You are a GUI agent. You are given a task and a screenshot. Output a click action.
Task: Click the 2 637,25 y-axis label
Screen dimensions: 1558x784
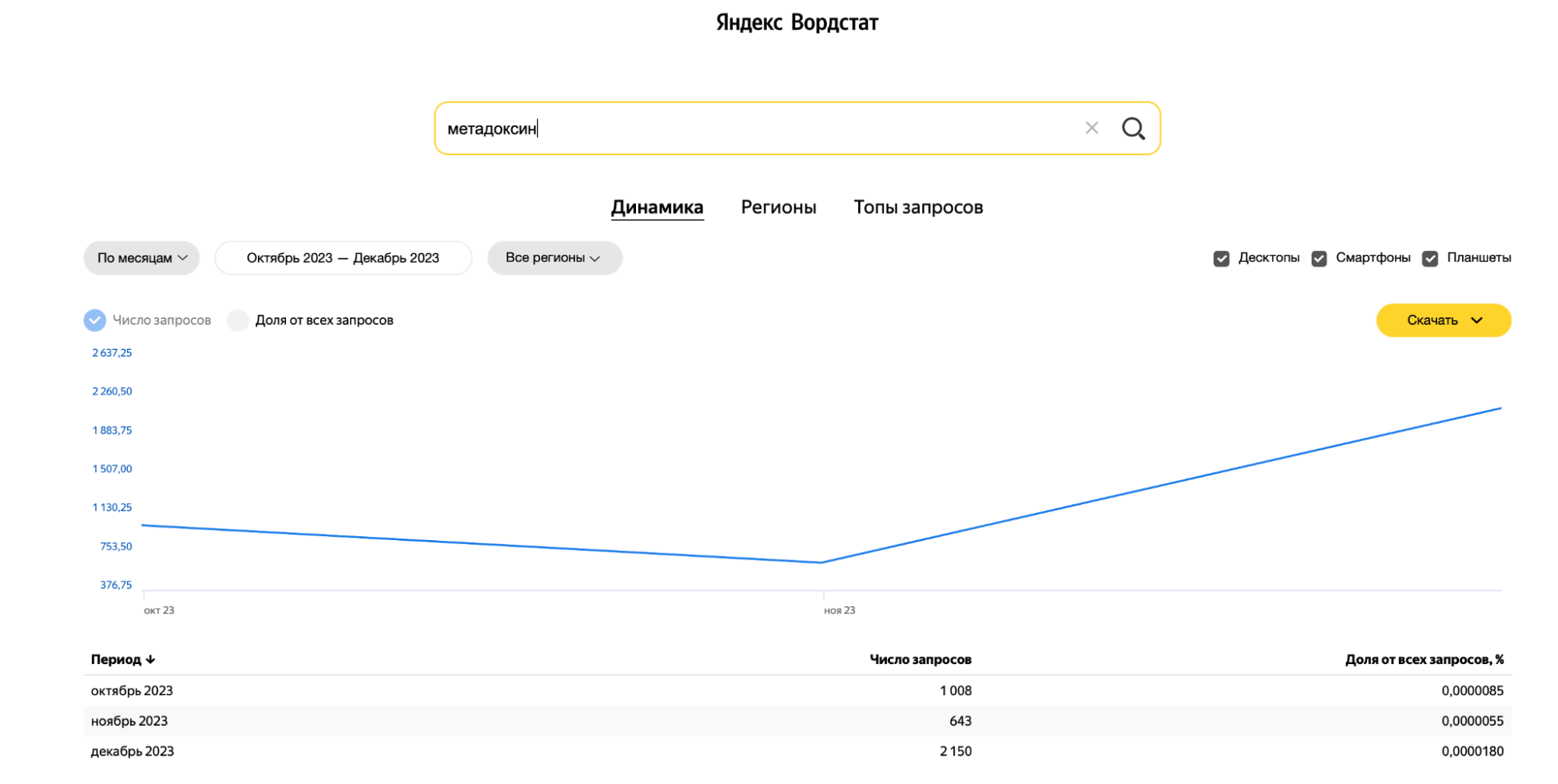tap(112, 353)
